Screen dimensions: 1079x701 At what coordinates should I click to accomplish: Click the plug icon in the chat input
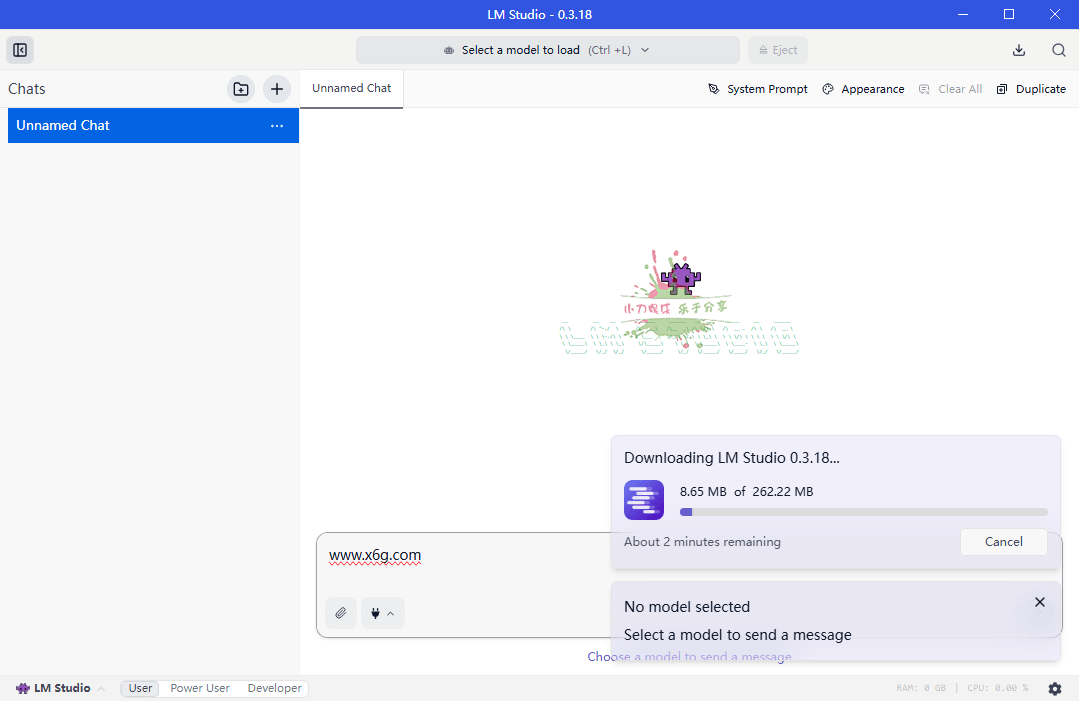375,612
